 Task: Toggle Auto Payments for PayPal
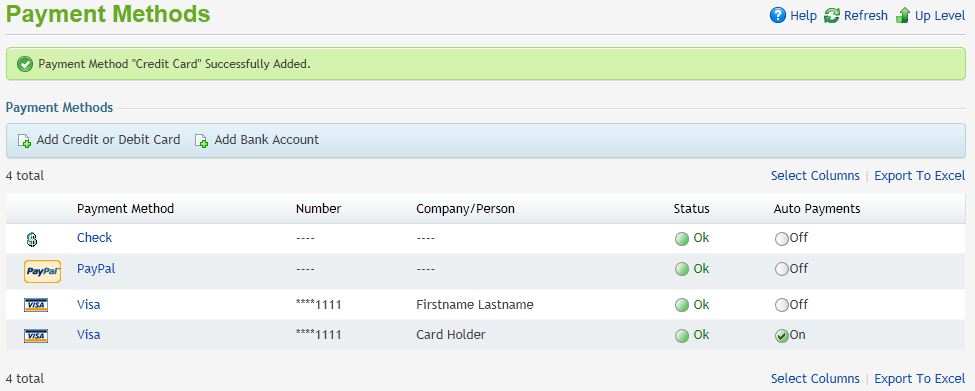point(782,269)
